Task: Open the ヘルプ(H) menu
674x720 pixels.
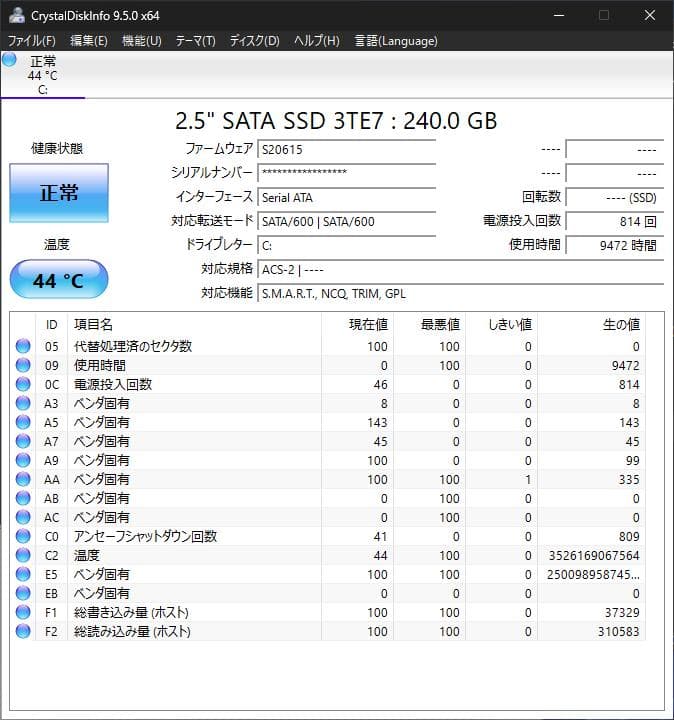Action: pos(317,41)
